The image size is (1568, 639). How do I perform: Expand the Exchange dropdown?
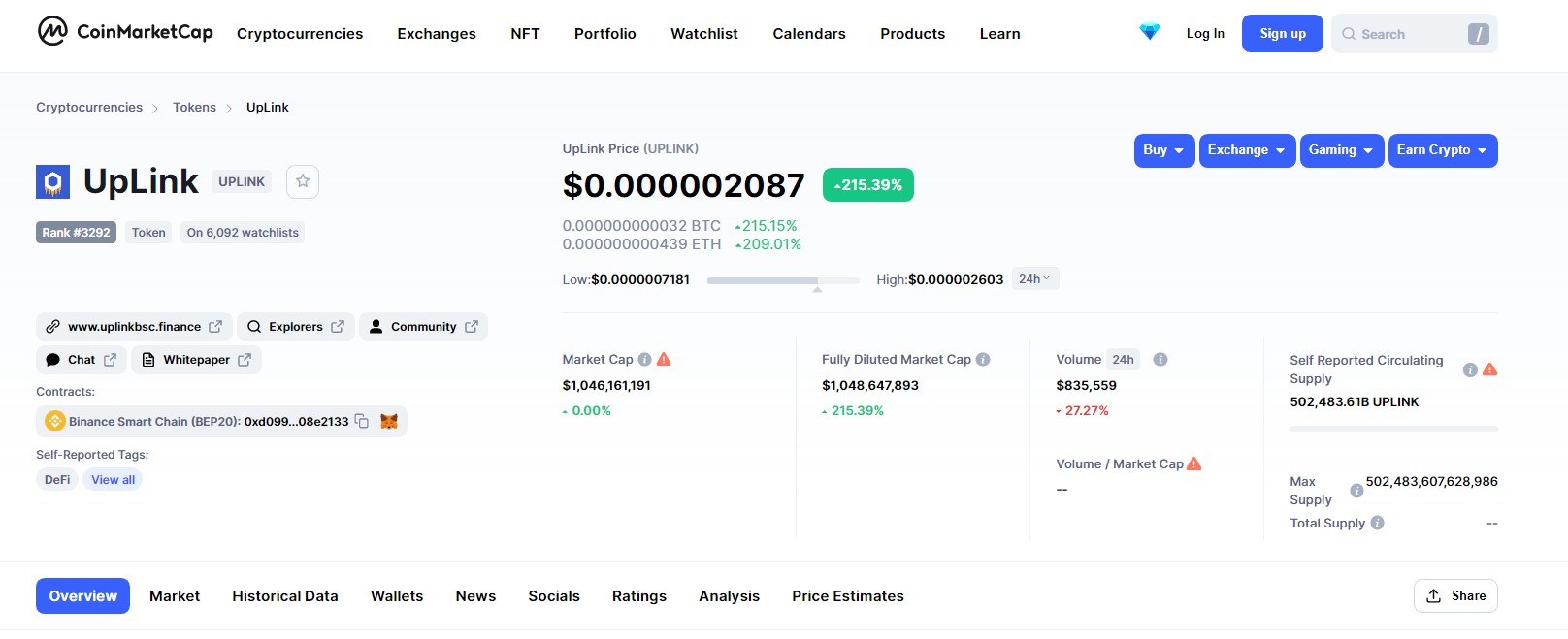click(x=1247, y=150)
